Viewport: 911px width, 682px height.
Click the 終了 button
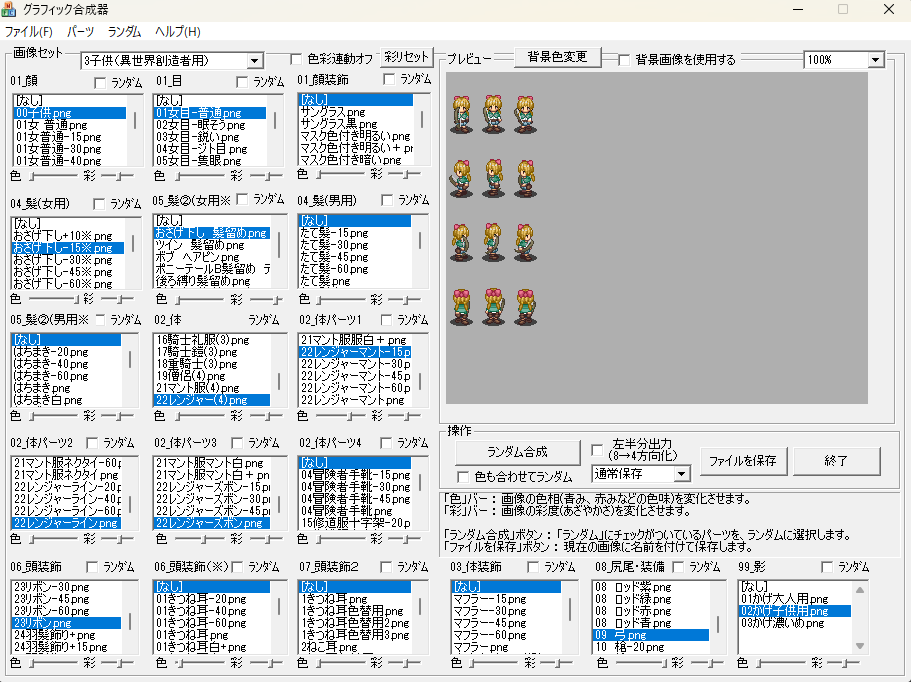coord(837,460)
